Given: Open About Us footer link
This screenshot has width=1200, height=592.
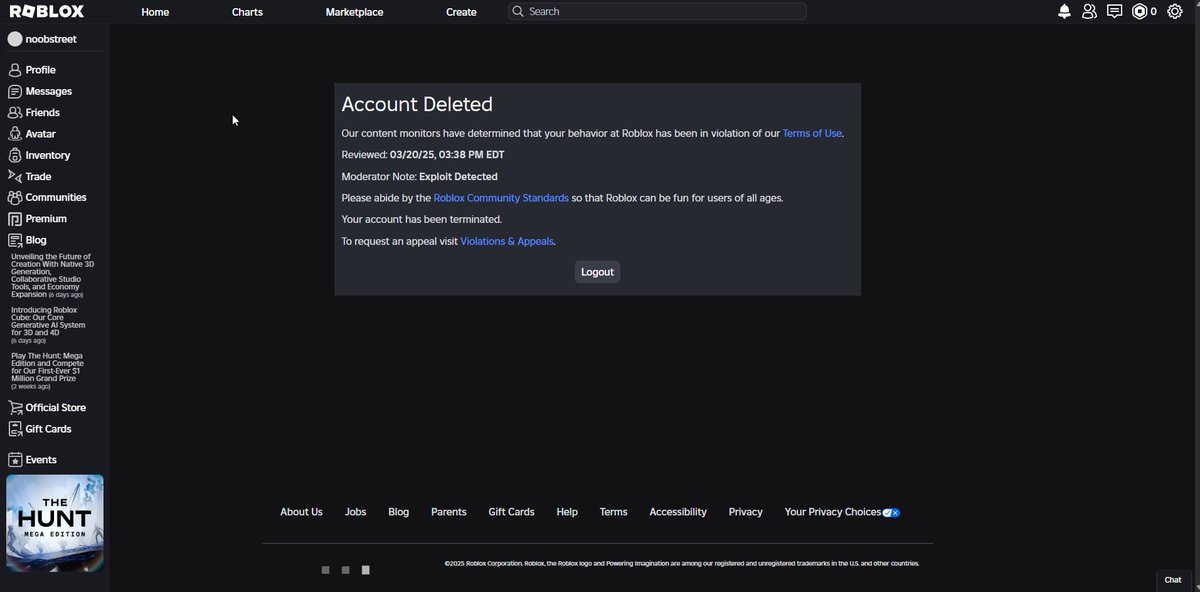Looking at the screenshot, I should click(301, 512).
